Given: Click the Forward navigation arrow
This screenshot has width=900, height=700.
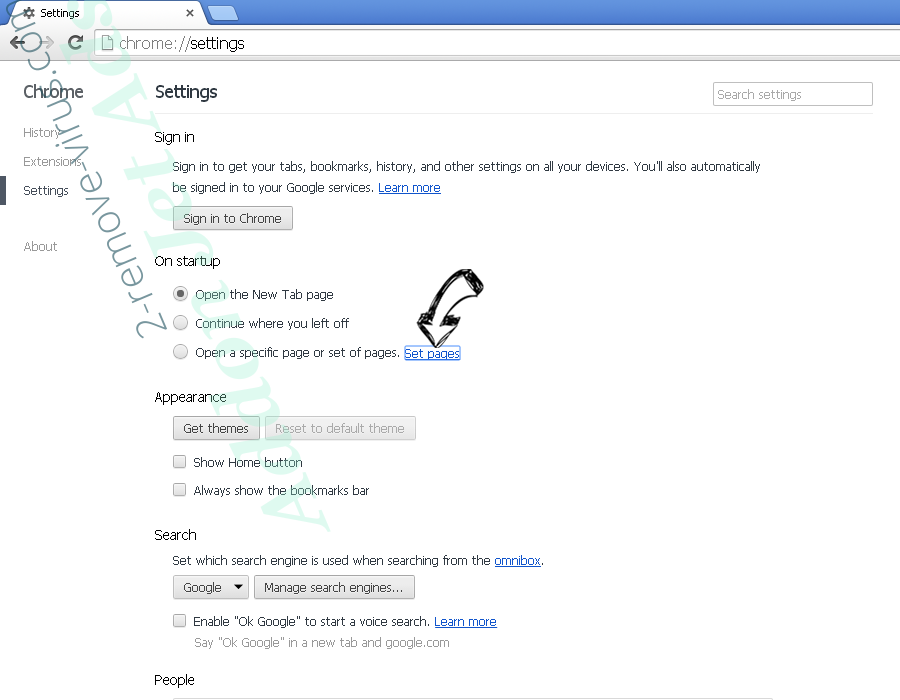Looking at the screenshot, I should pos(46,43).
